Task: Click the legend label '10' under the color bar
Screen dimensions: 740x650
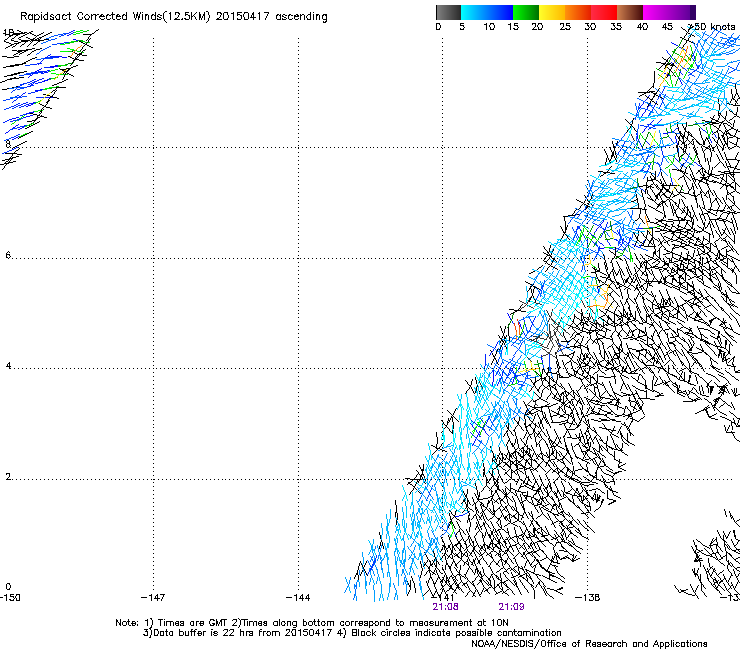Action: (x=489, y=27)
